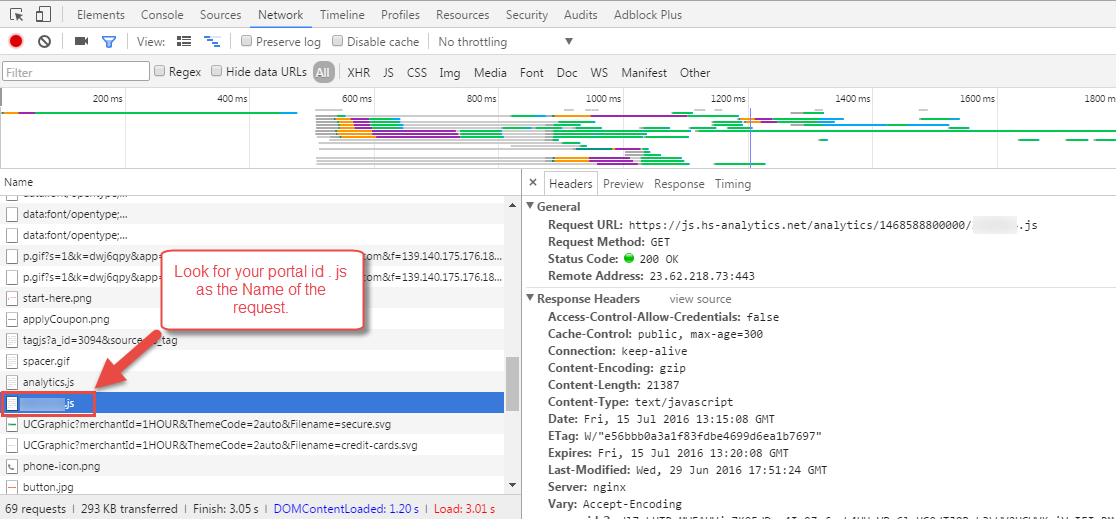Viewport: 1116px width, 519px height.
Task: Open the Console panel tab
Action: (x=162, y=14)
